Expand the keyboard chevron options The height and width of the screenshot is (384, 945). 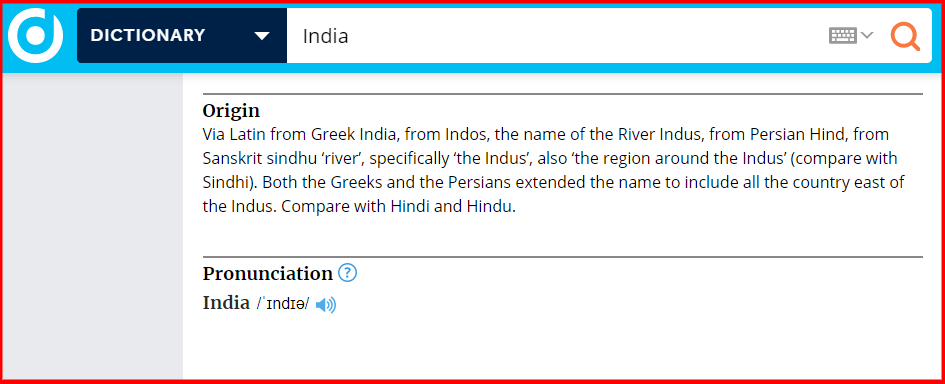(867, 35)
